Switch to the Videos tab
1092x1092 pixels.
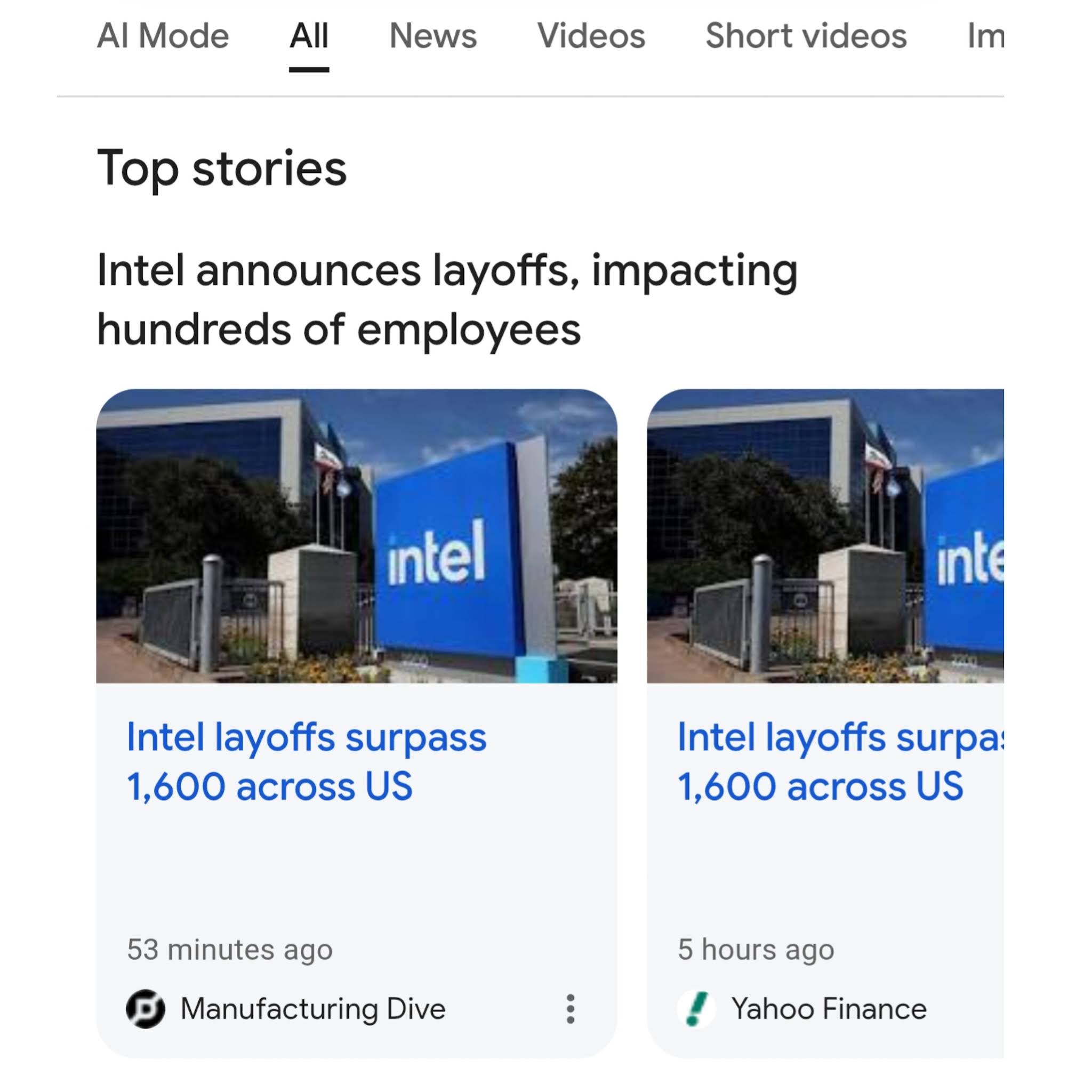[591, 36]
